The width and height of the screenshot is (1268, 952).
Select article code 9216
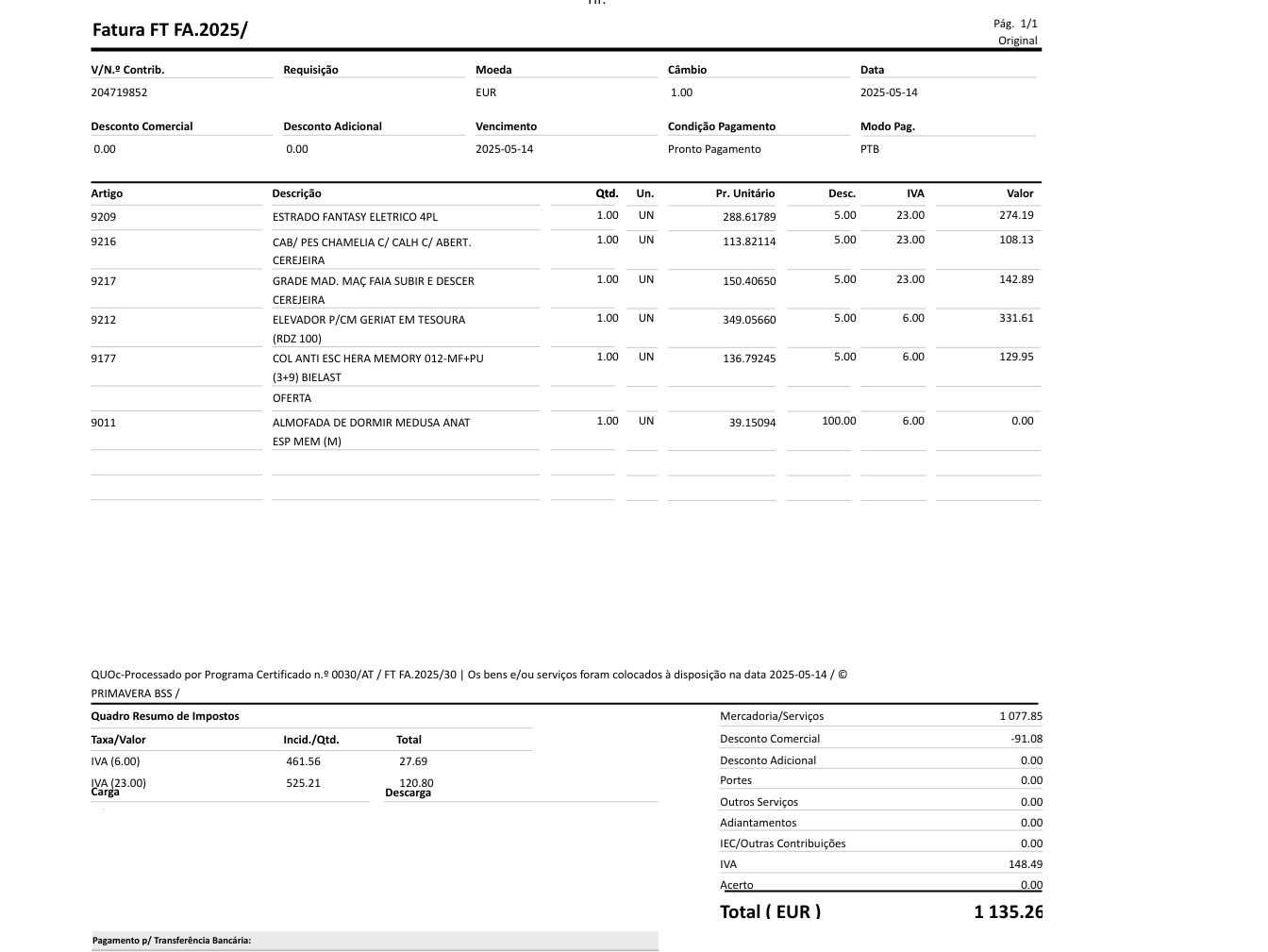click(x=104, y=242)
